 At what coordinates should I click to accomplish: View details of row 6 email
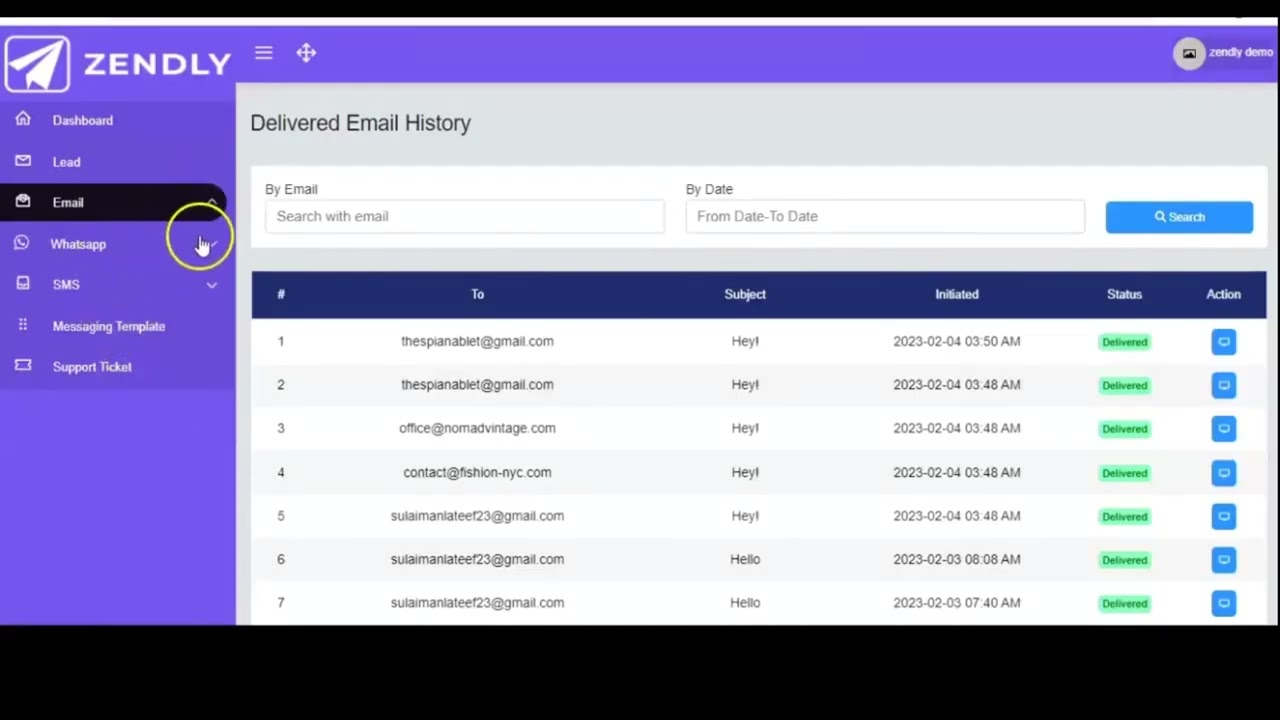1223,560
